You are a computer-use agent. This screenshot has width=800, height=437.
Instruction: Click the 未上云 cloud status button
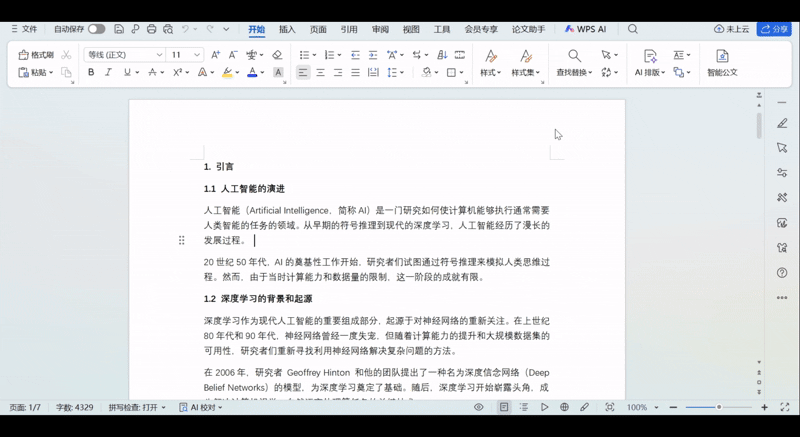(732, 29)
